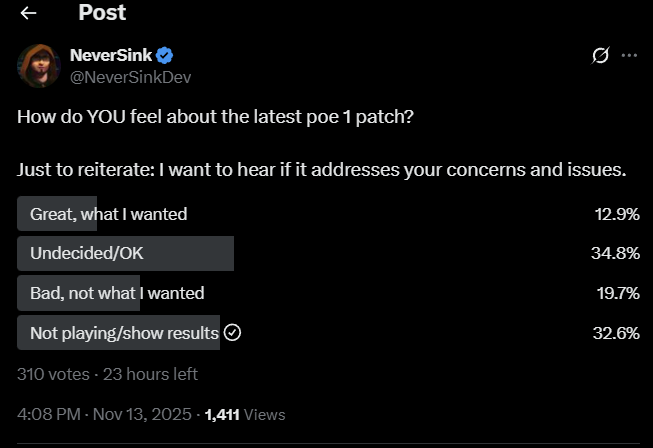Select the "Great, what I wanted" poll option
This screenshot has width=653, height=448.
coord(108,213)
